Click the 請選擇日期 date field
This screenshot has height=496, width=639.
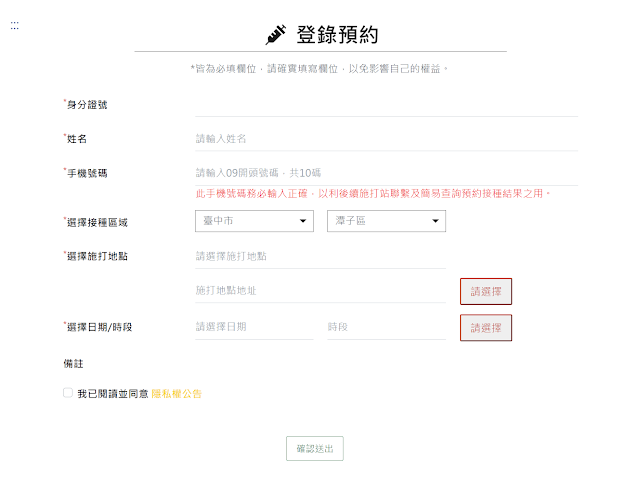pyautogui.click(x=254, y=327)
